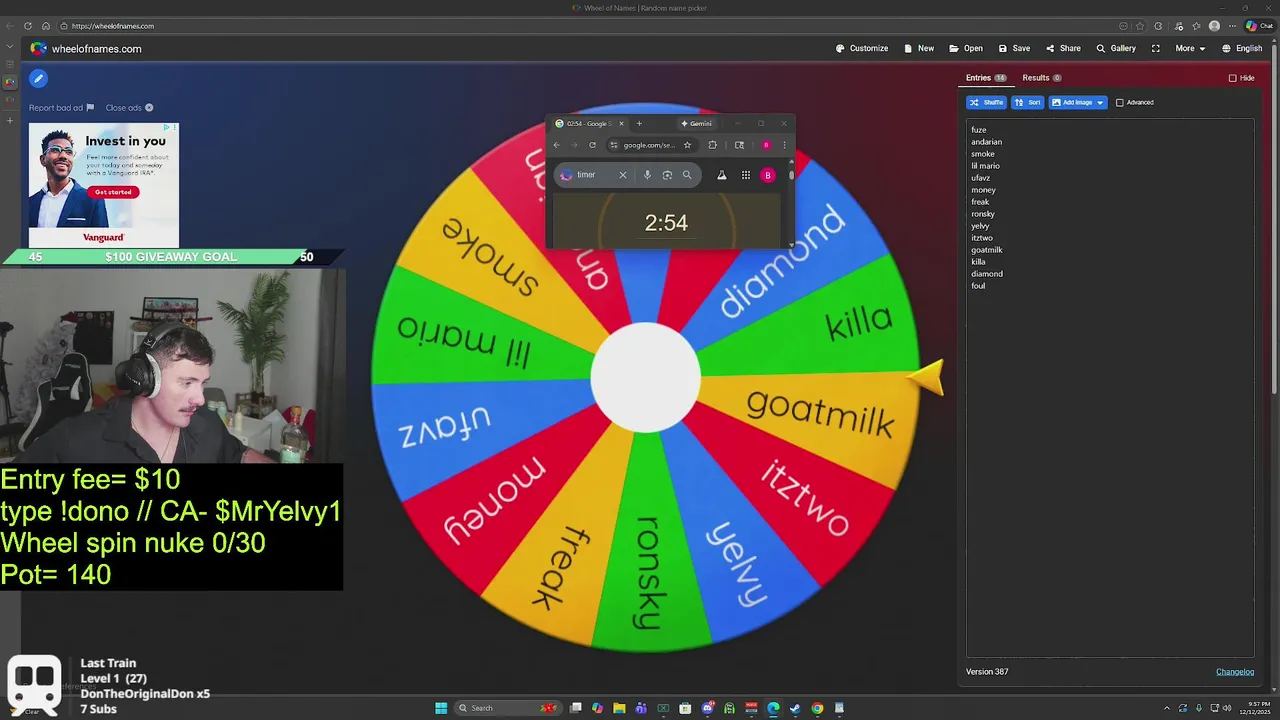Search by image lens icon
Screen dimensions: 1280x720
(x=667, y=175)
